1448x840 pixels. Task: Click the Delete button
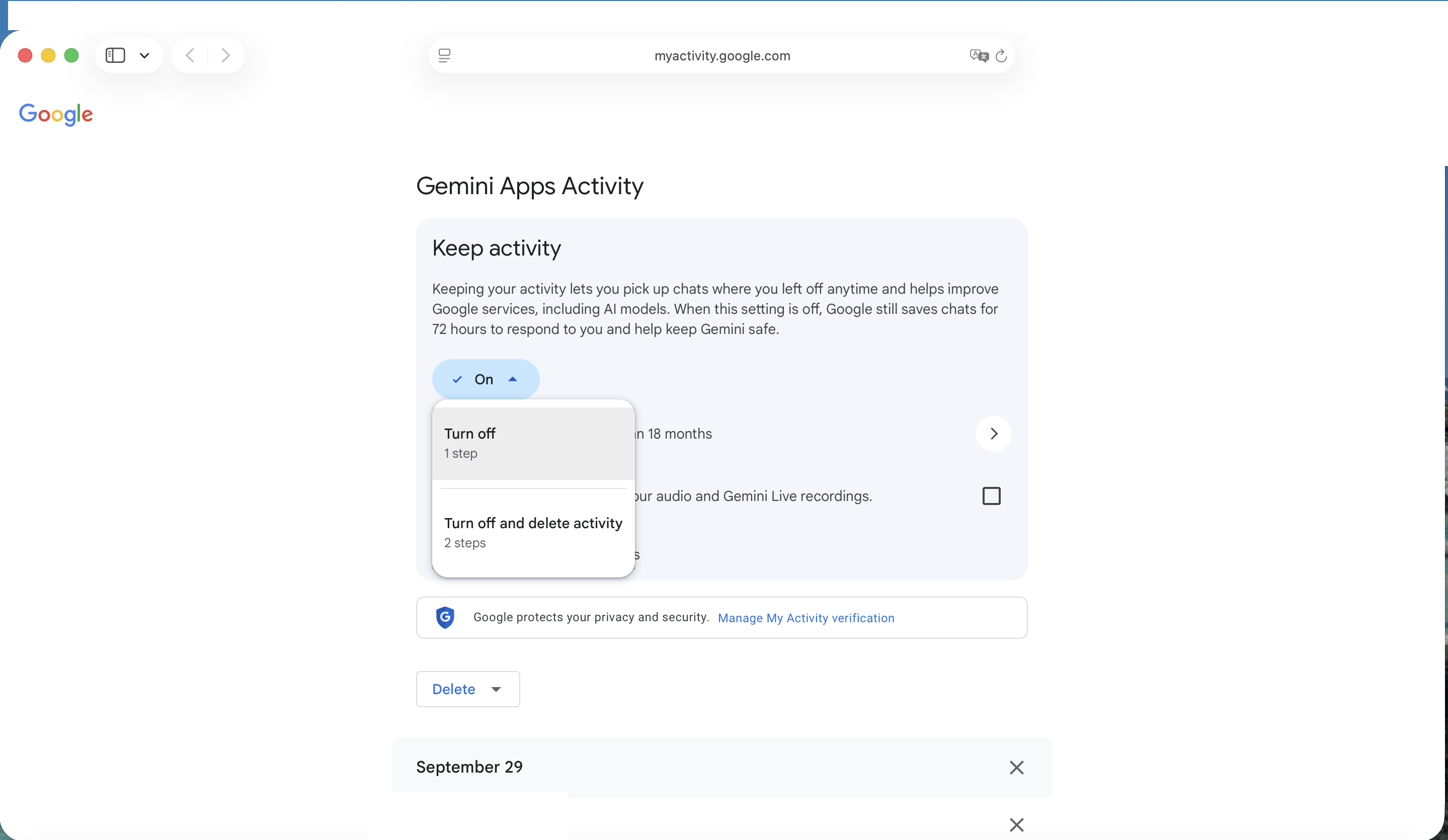point(454,689)
